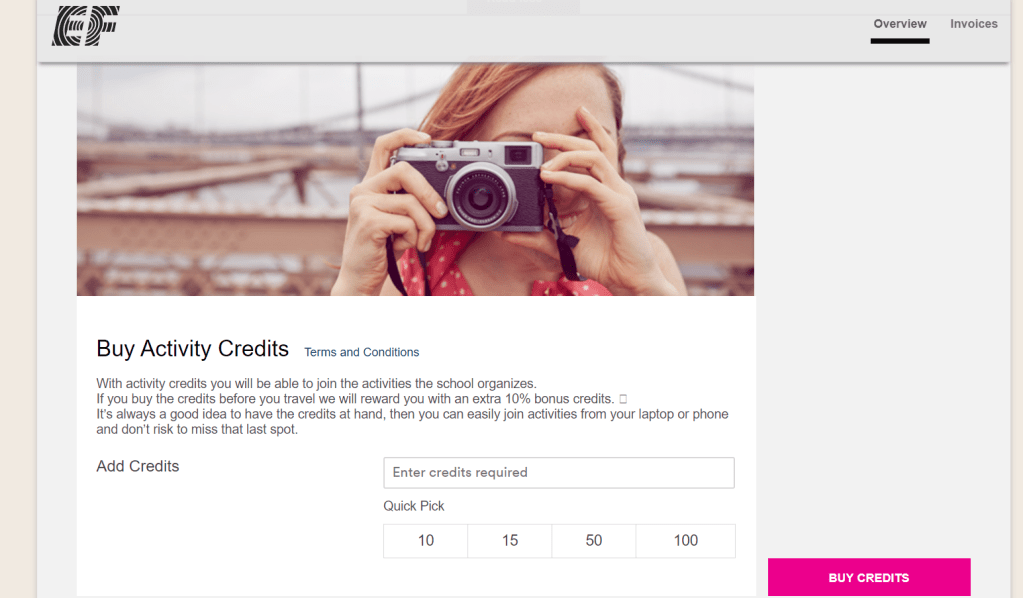Focus the Enter credits required field

tap(558, 472)
